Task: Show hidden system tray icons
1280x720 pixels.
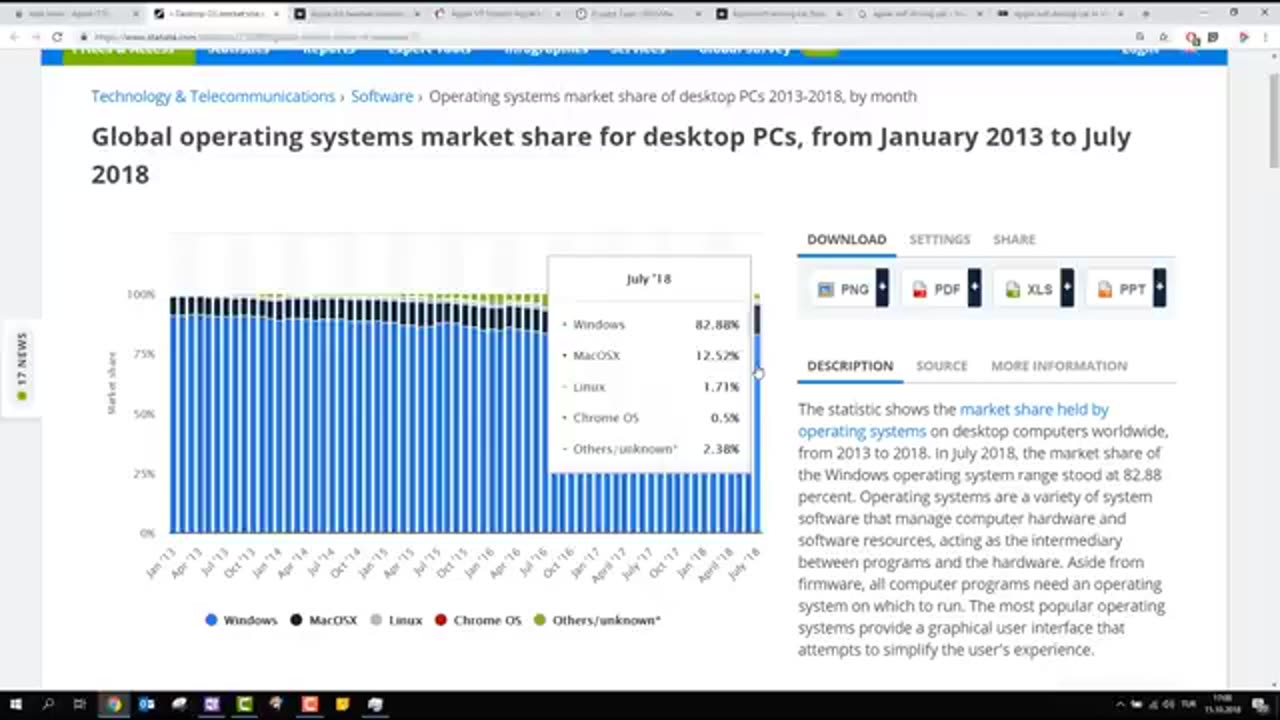Action: 1122,705
